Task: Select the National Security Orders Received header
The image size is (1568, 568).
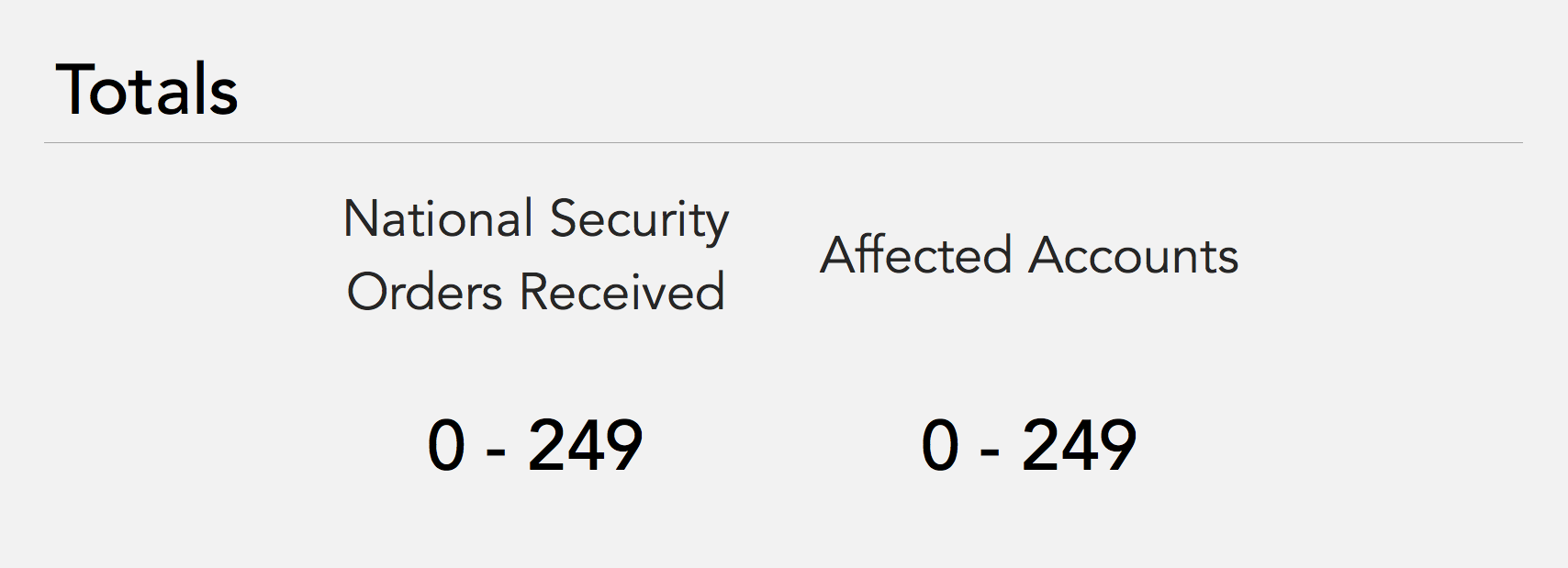Action: point(536,256)
